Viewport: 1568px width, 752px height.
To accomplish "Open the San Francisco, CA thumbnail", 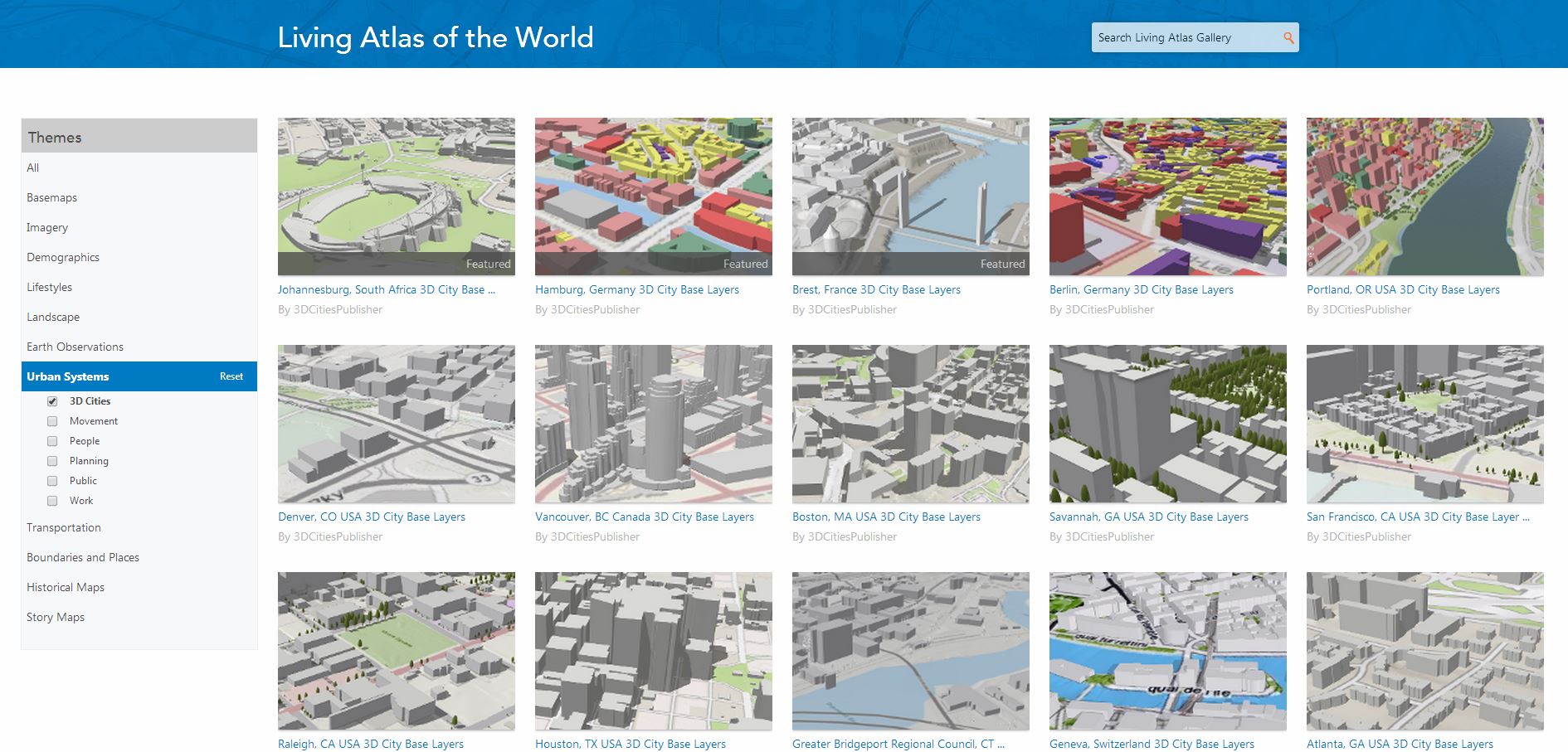I will click(1425, 424).
